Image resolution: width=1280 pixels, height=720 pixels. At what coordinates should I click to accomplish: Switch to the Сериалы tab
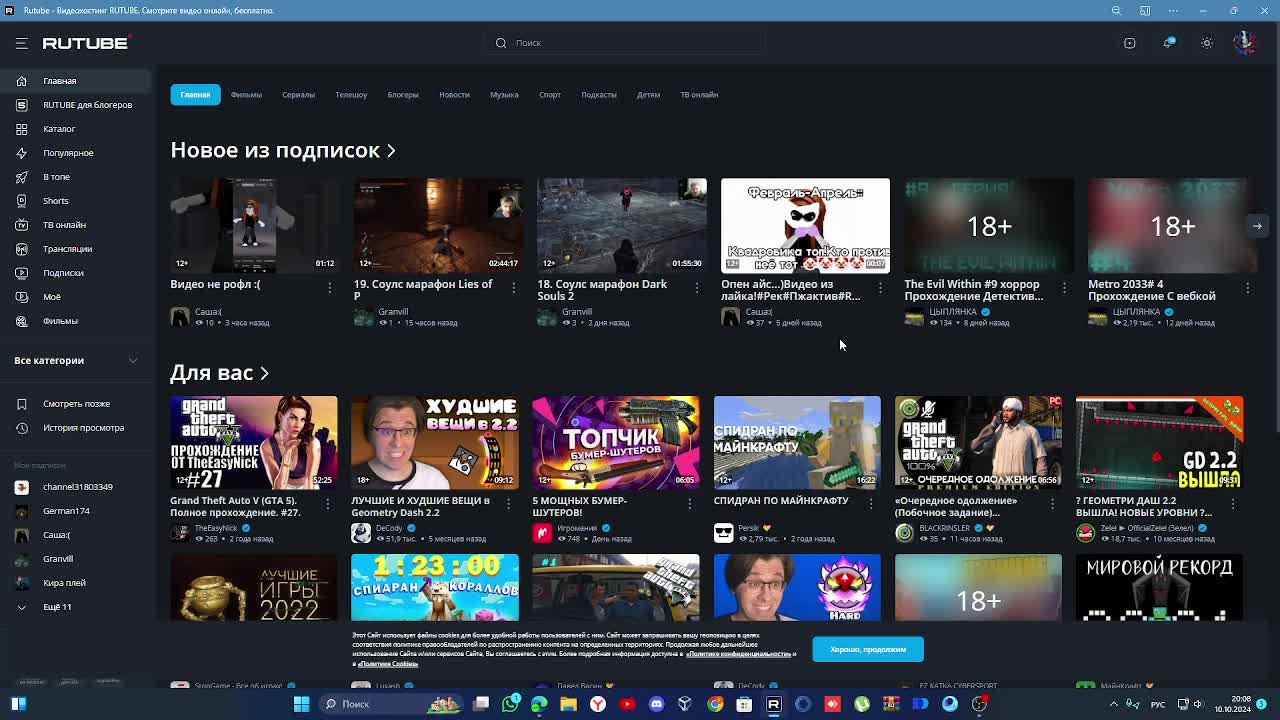298,95
